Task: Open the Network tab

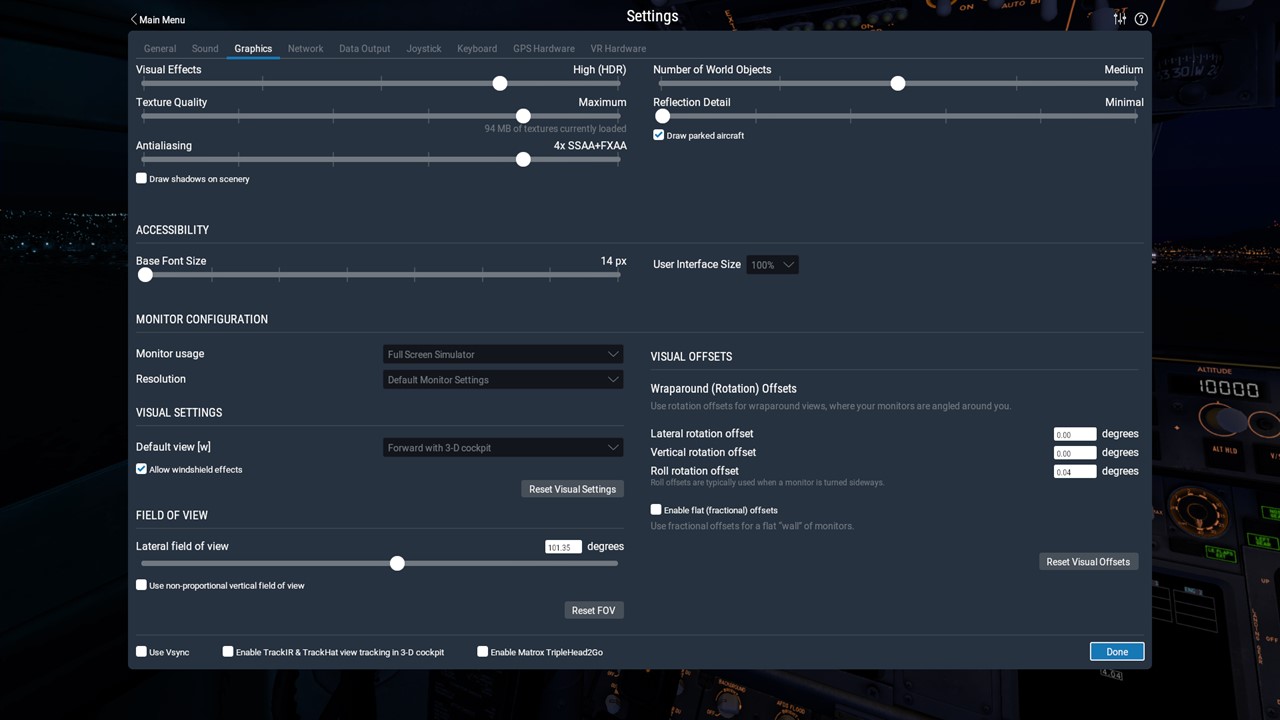Action: (305, 48)
